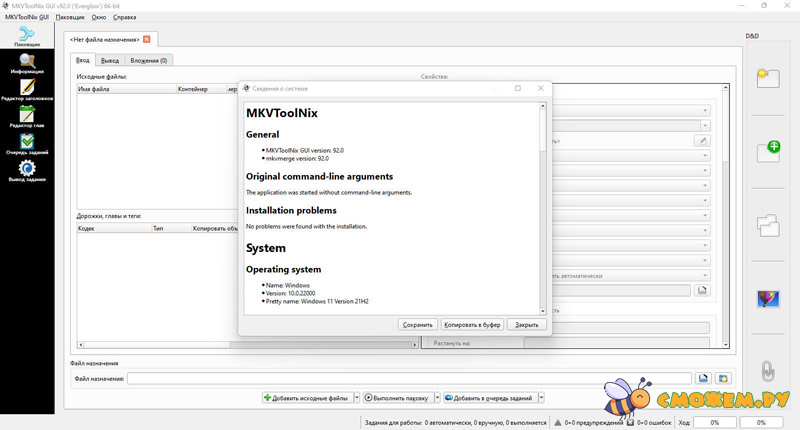The image size is (800, 430).
Task: Click Копировать в буфер button
Action: point(472,324)
